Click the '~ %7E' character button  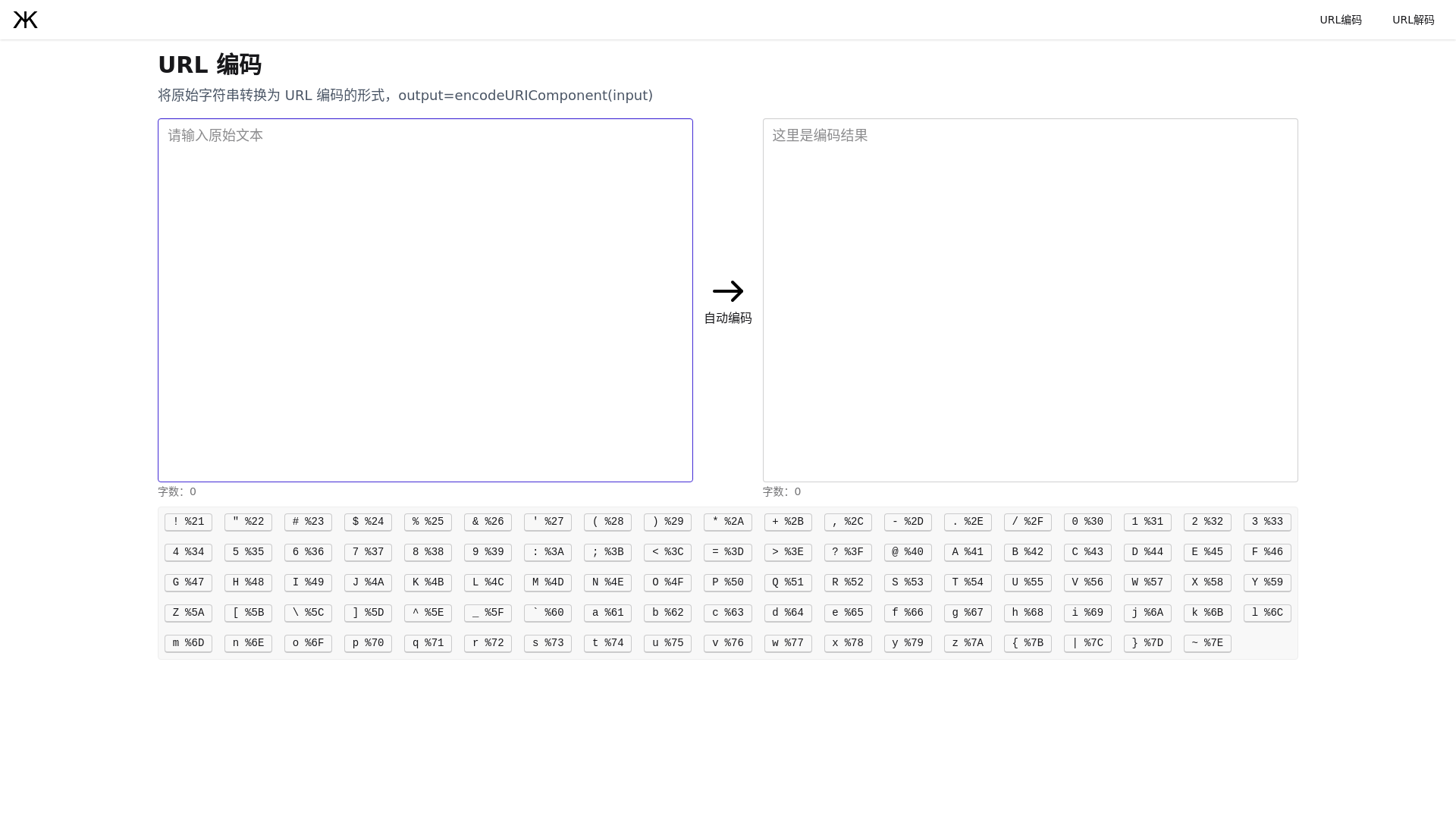click(x=1207, y=643)
